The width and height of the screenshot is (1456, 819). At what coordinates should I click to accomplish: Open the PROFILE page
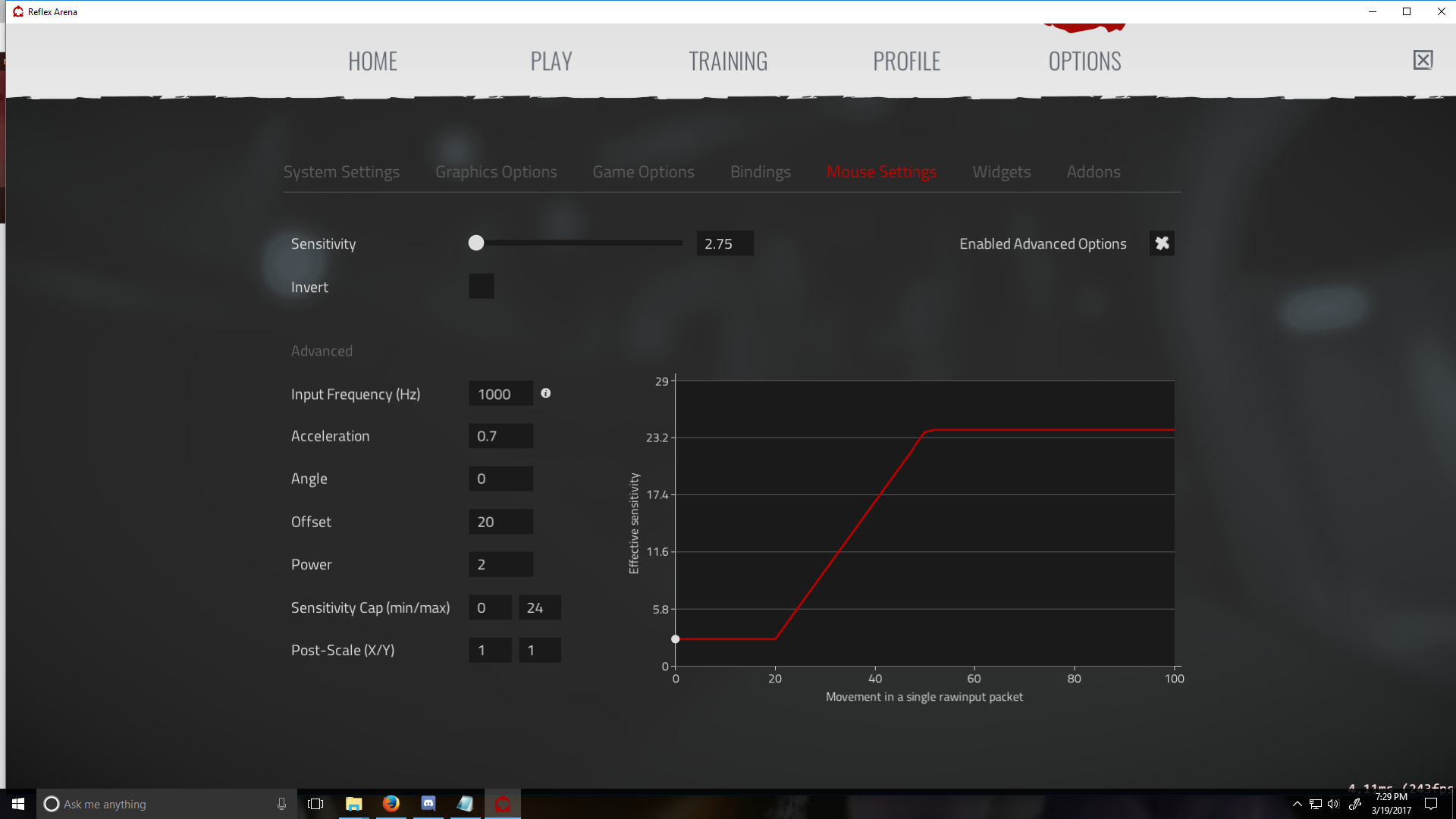point(906,61)
